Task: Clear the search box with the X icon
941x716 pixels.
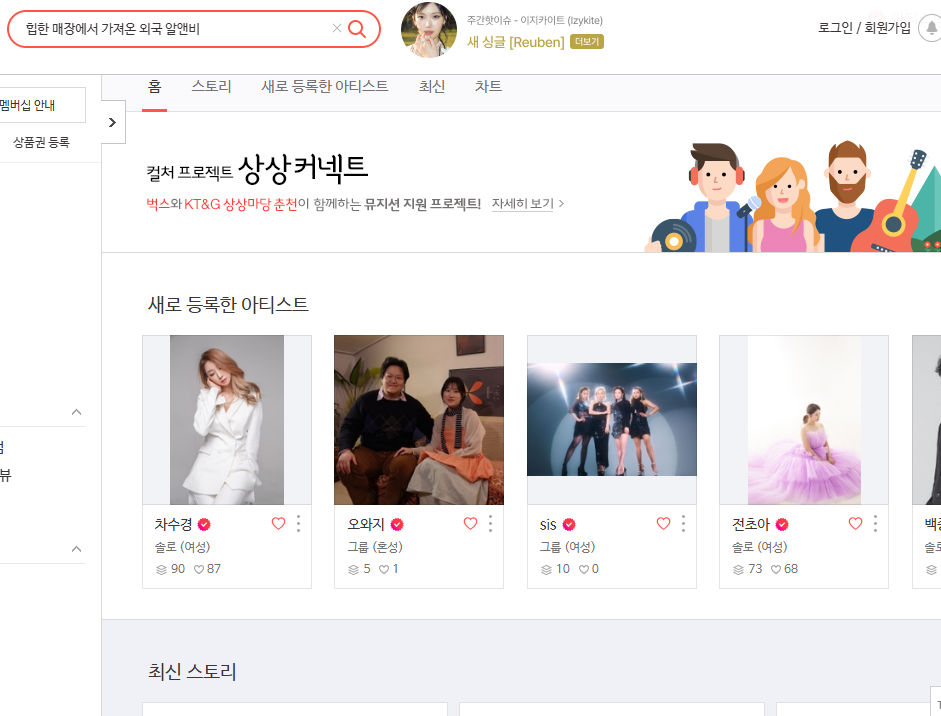Action: (336, 29)
